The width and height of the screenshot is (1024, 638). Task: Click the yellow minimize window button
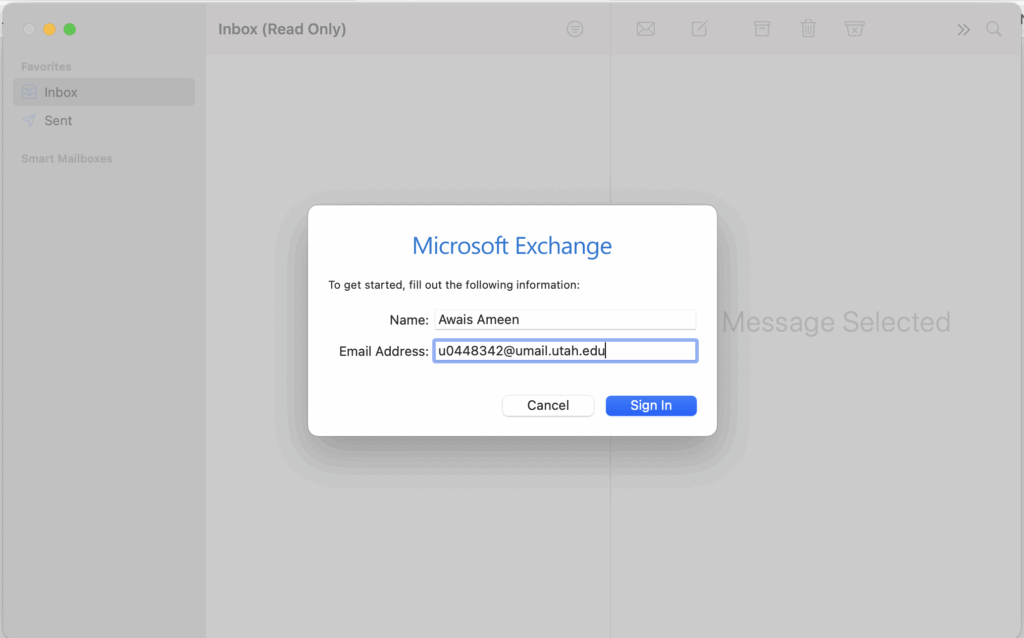point(49,29)
